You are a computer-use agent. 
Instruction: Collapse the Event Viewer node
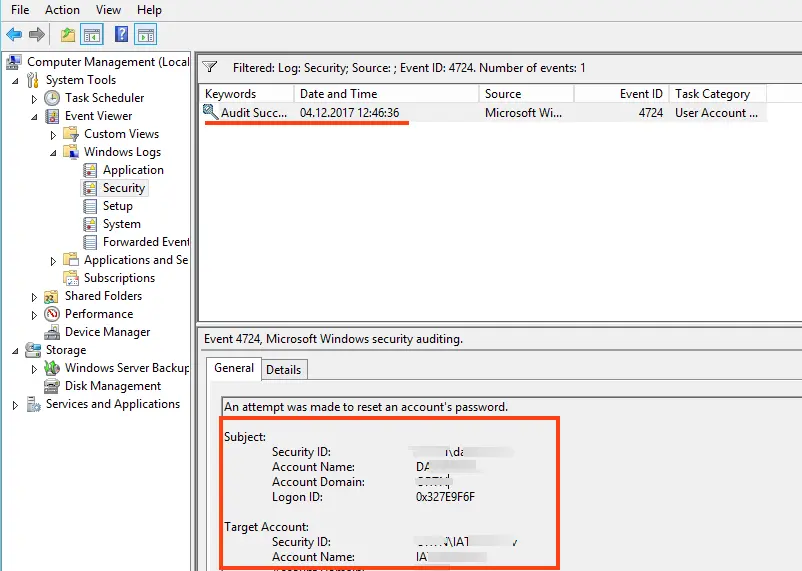pyautogui.click(x=34, y=117)
